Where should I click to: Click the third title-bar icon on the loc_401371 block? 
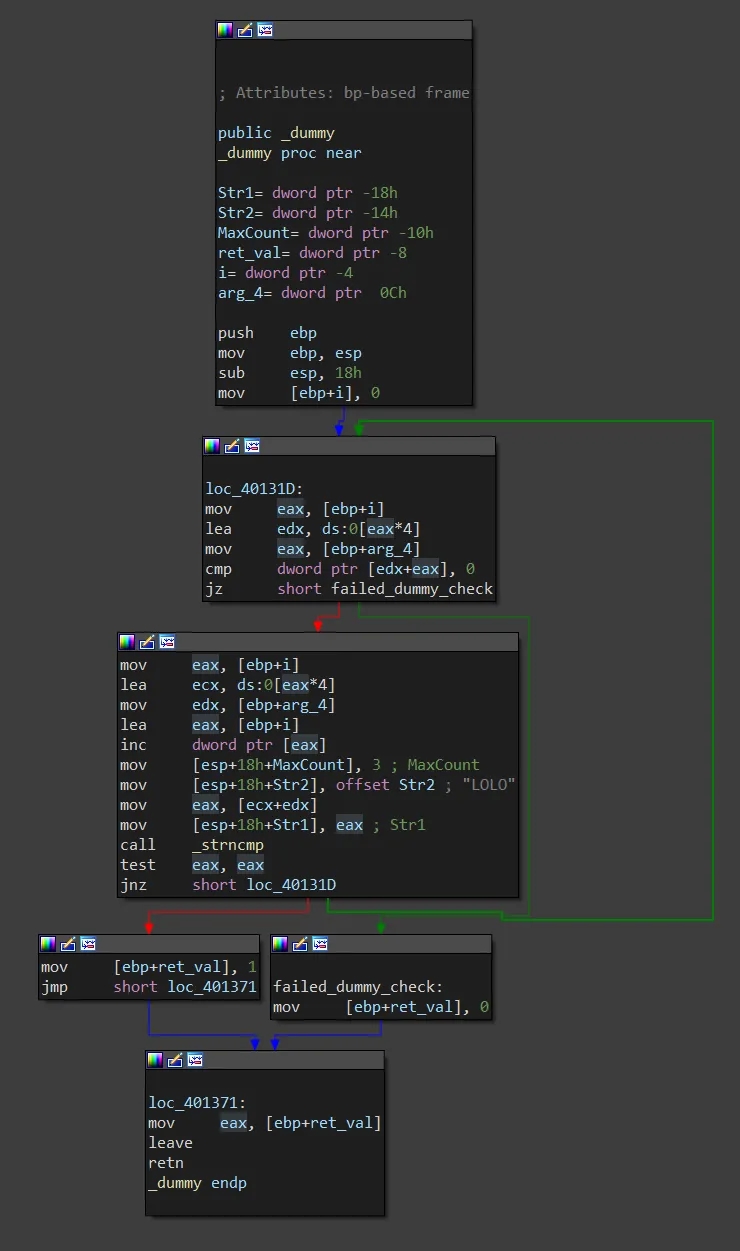click(x=195, y=1060)
